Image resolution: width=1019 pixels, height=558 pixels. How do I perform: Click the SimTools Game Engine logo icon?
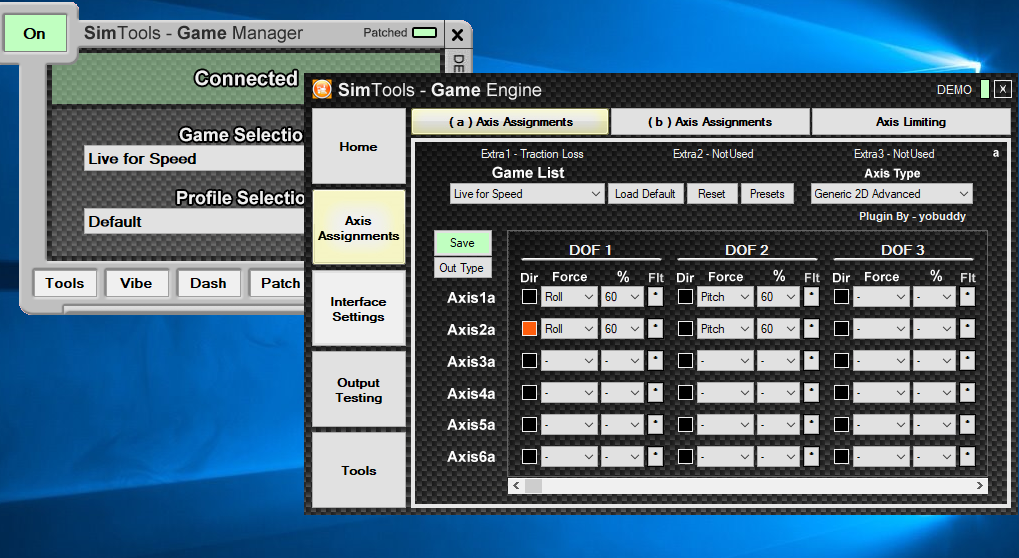click(x=322, y=90)
